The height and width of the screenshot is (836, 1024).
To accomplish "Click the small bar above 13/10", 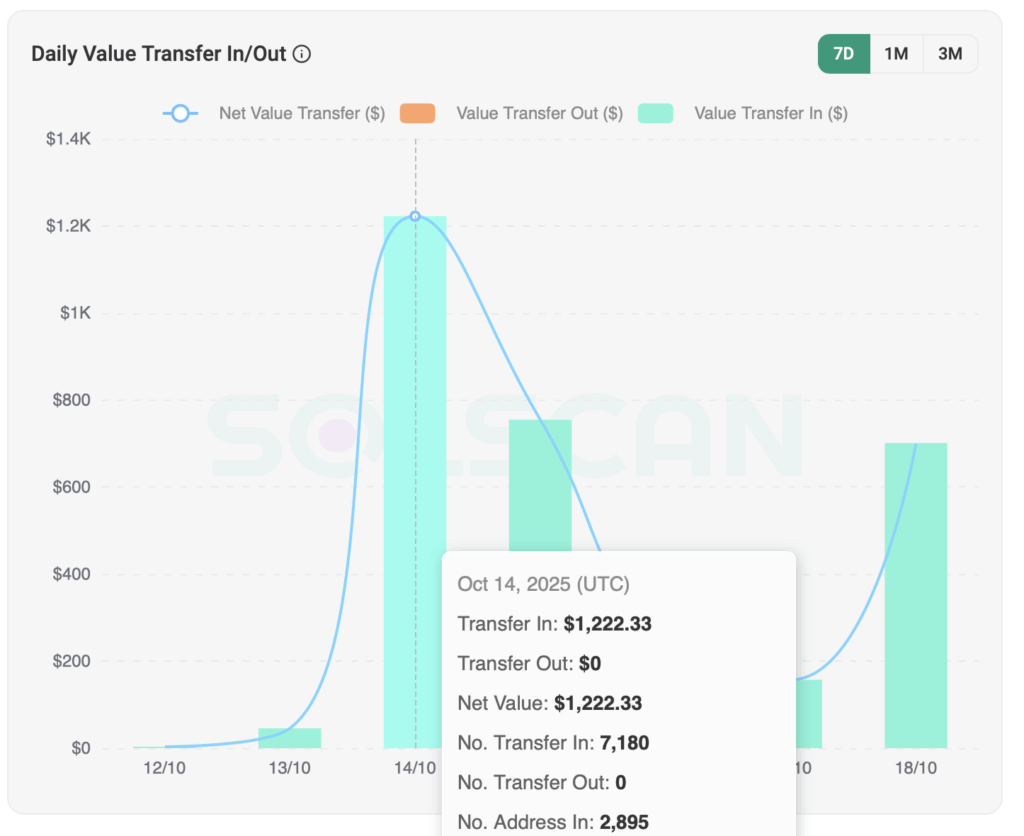I will (x=290, y=738).
